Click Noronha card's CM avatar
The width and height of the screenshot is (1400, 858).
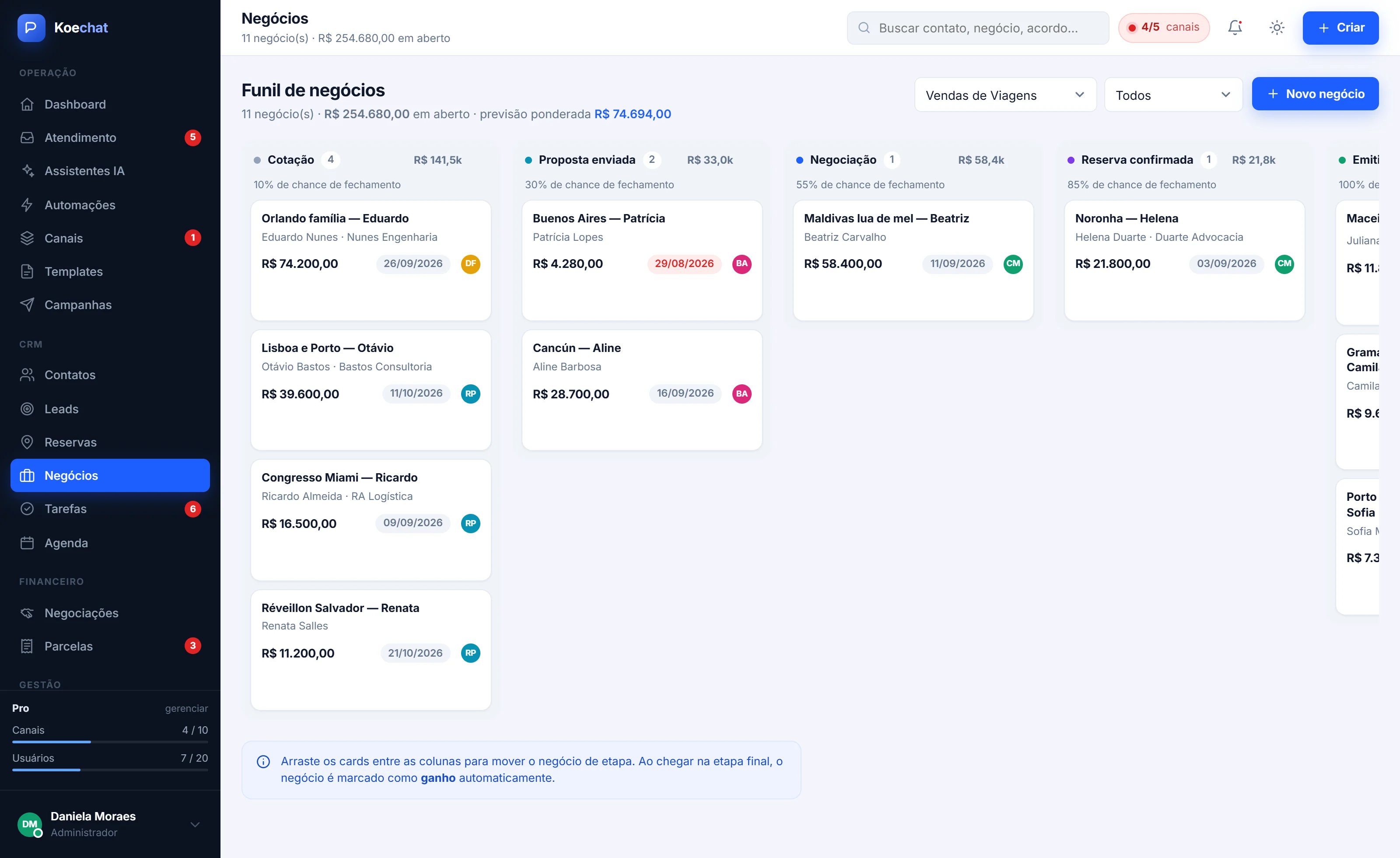(x=1284, y=264)
